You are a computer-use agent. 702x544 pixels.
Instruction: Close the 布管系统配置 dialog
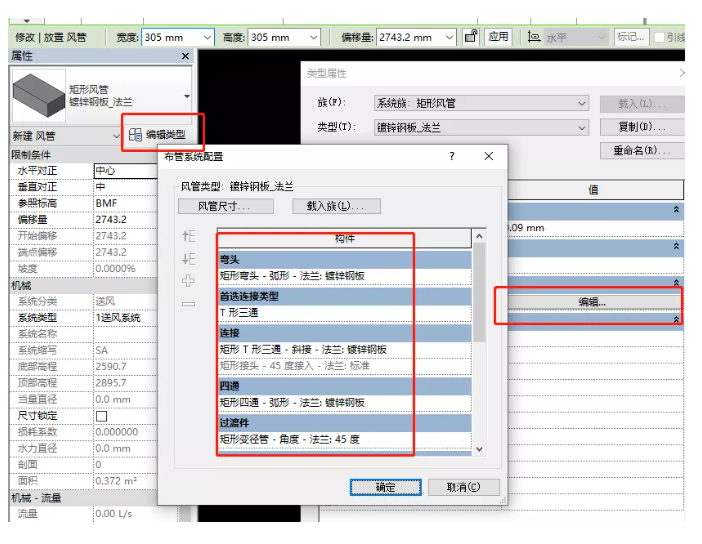pos(488,156)
